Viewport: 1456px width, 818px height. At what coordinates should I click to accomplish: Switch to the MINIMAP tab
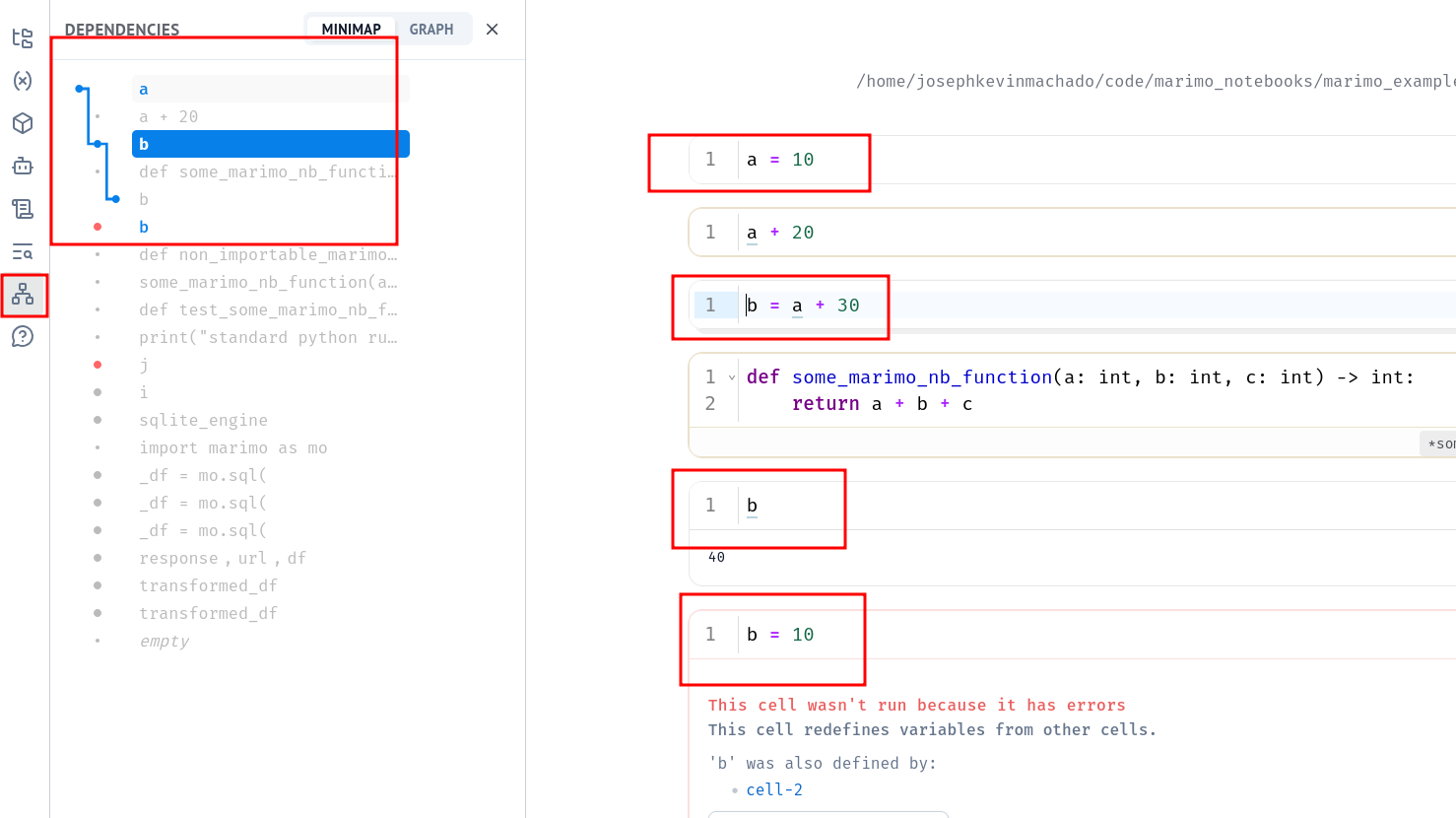point(351,30)
